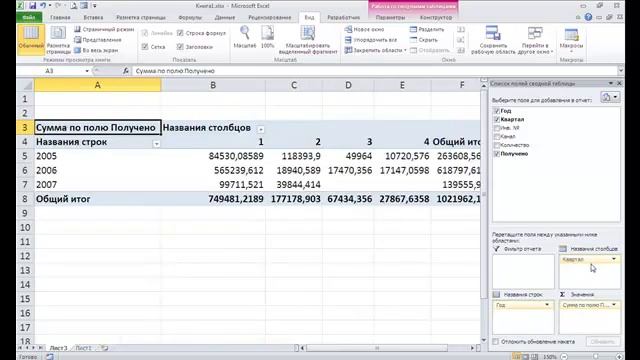Select the cell with year 2006
Viewport: 640px width, 360px height.
coord(98,170)
